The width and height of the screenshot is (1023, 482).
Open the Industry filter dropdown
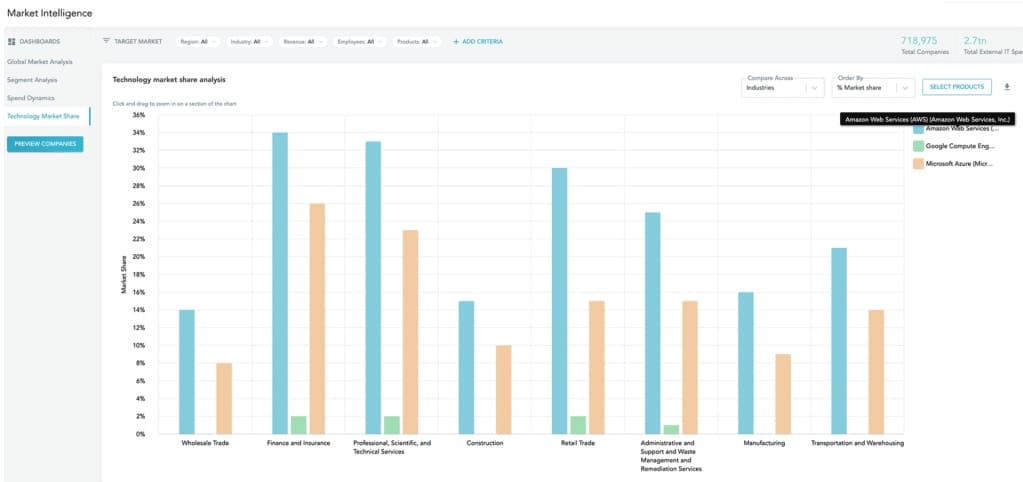[x=251, y=41]
